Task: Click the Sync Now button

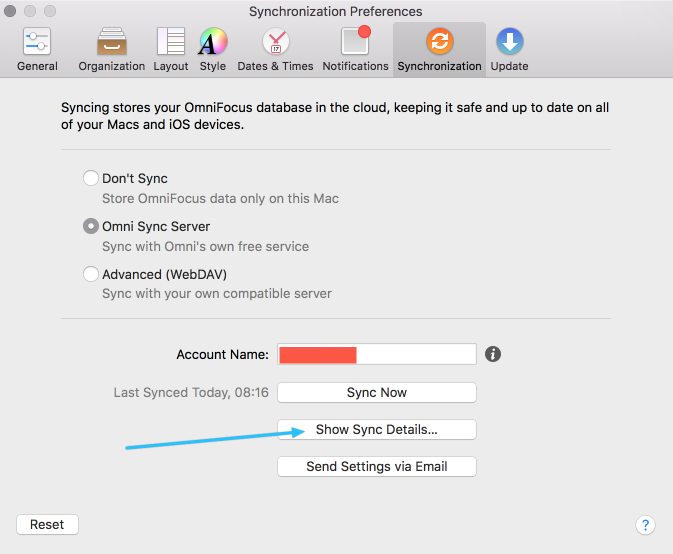Action: 377,393
